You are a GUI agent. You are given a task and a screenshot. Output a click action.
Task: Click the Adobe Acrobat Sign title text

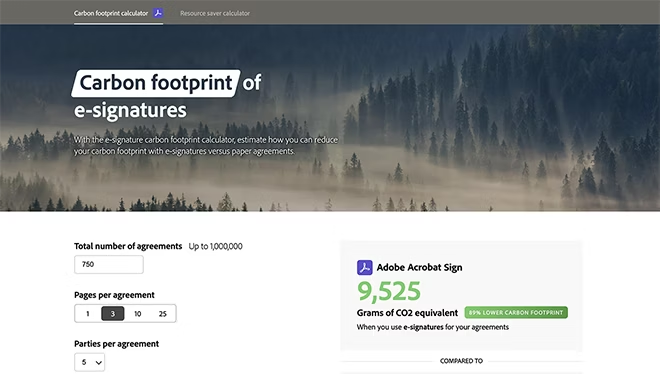[x=419, y=268]
